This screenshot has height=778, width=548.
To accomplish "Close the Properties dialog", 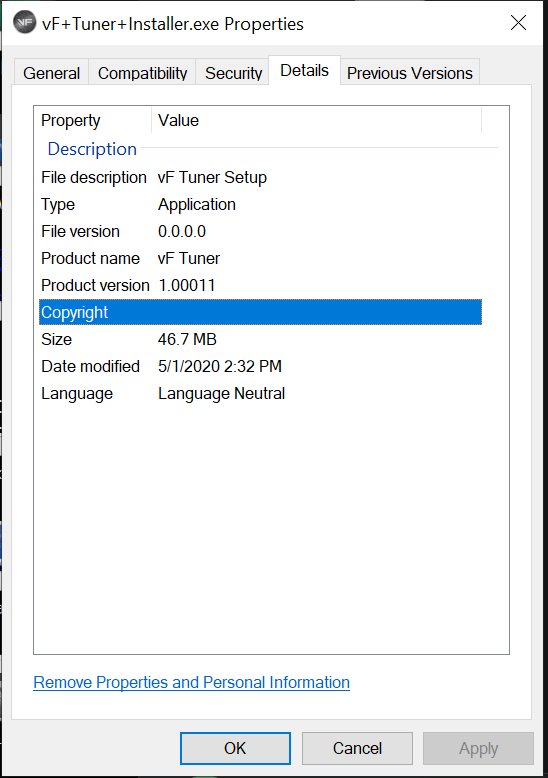I will pos(518,23).
